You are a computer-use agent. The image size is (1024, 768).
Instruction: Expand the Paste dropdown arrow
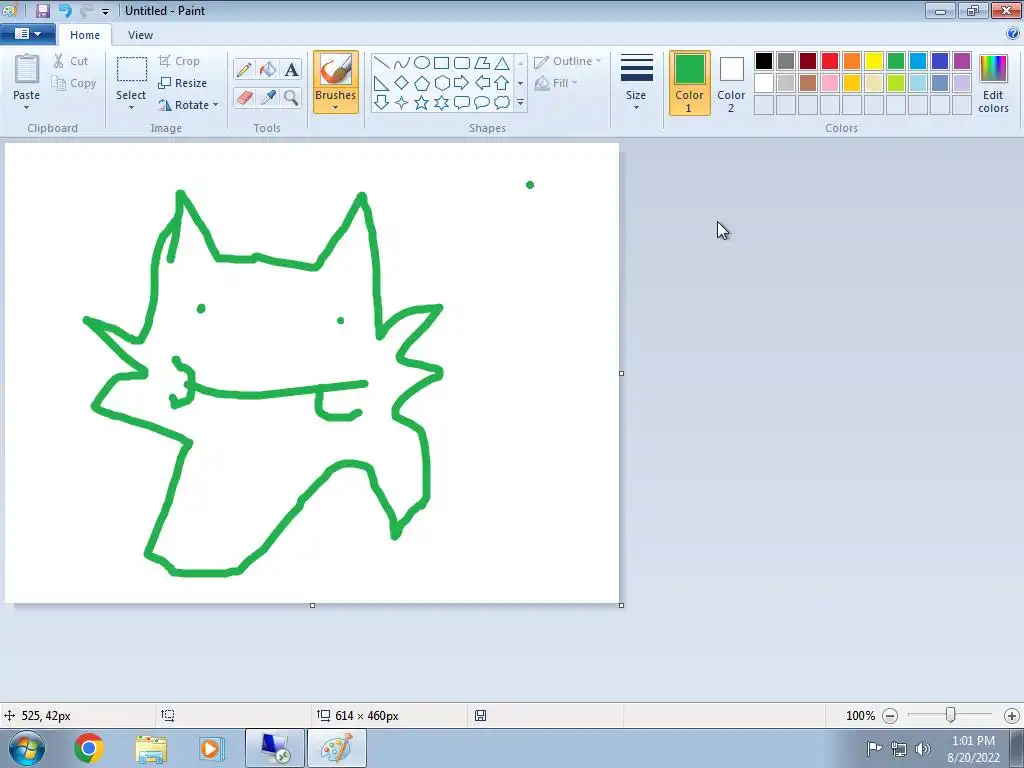(x=27, y=108)
